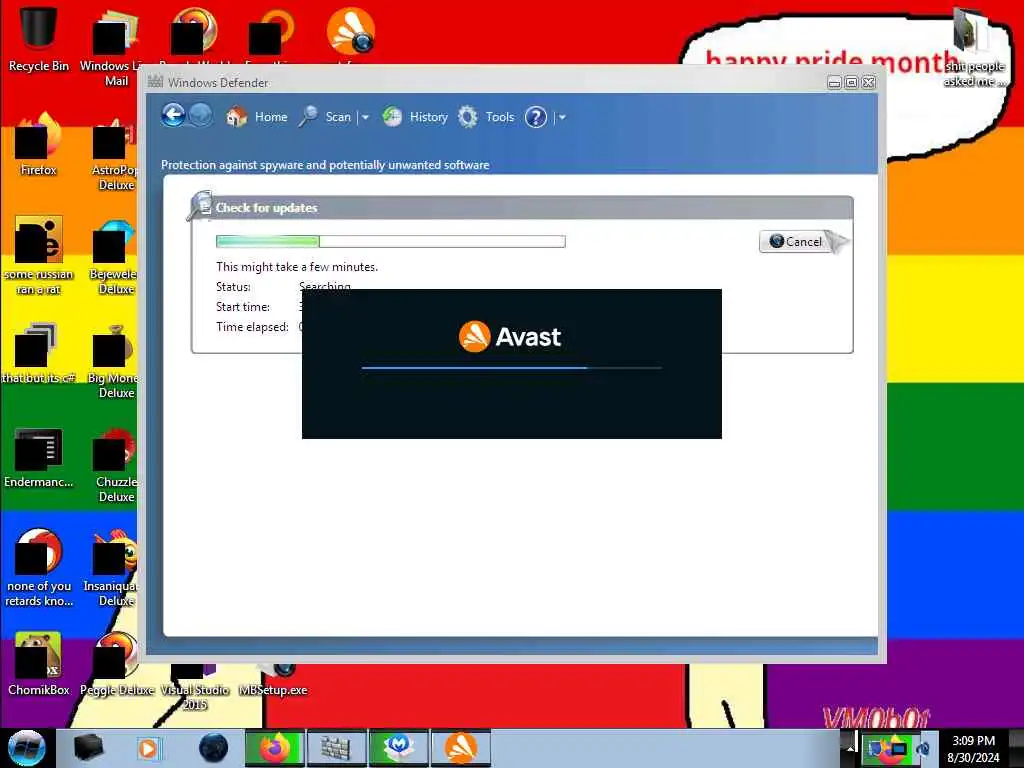Select the Endermanc... desktop icon
1024x768 pixels.
point(39,458)
